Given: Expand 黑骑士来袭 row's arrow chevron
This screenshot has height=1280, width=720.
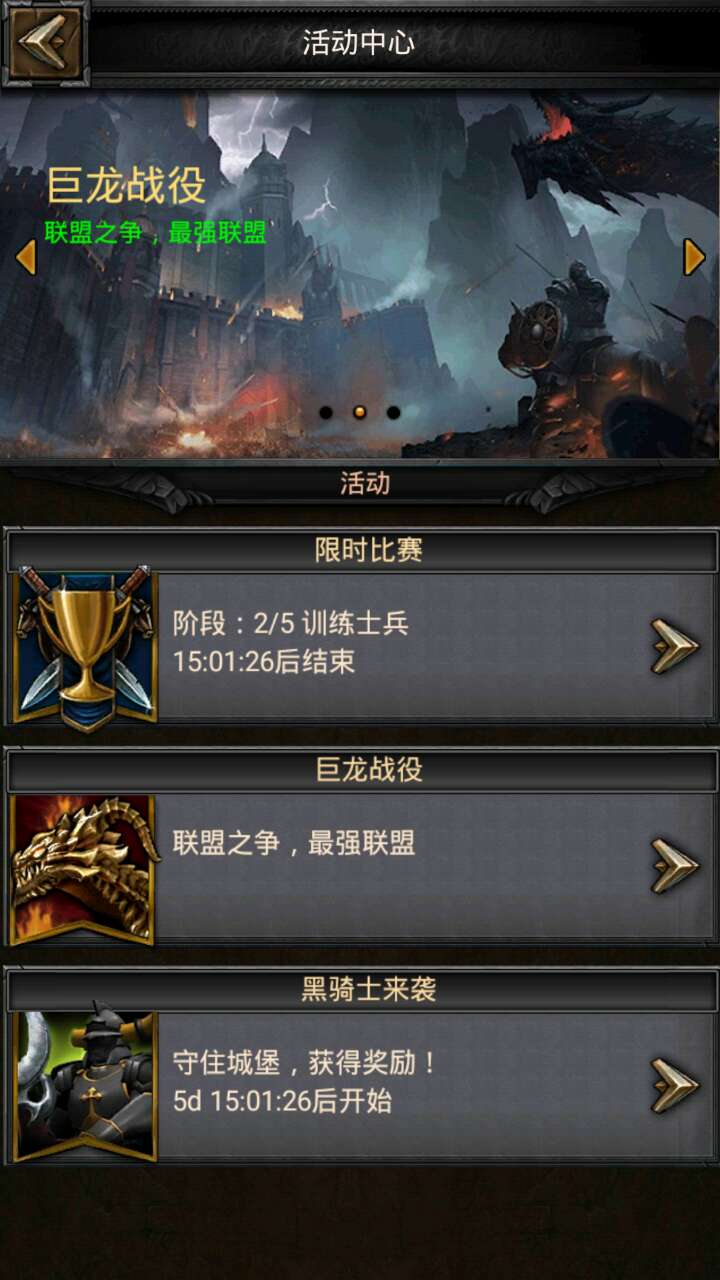Looking at the screenshot, I should pyautogui.click(x=675, y=1085).
